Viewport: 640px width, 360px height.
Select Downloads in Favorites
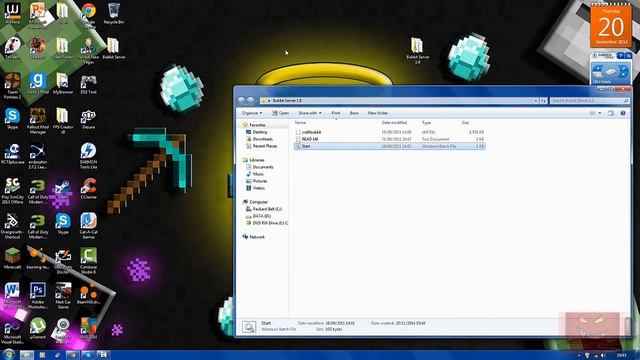coord(259,139)
